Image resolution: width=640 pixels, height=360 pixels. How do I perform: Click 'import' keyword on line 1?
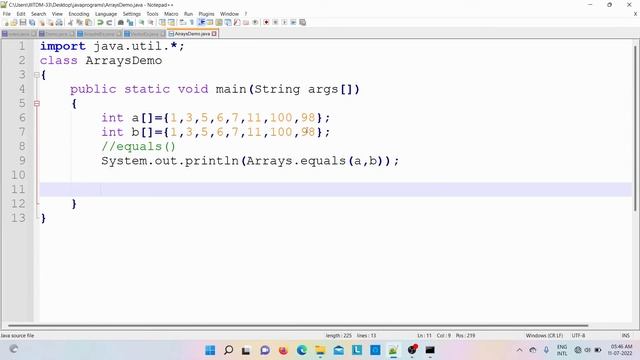pos(63,46)
